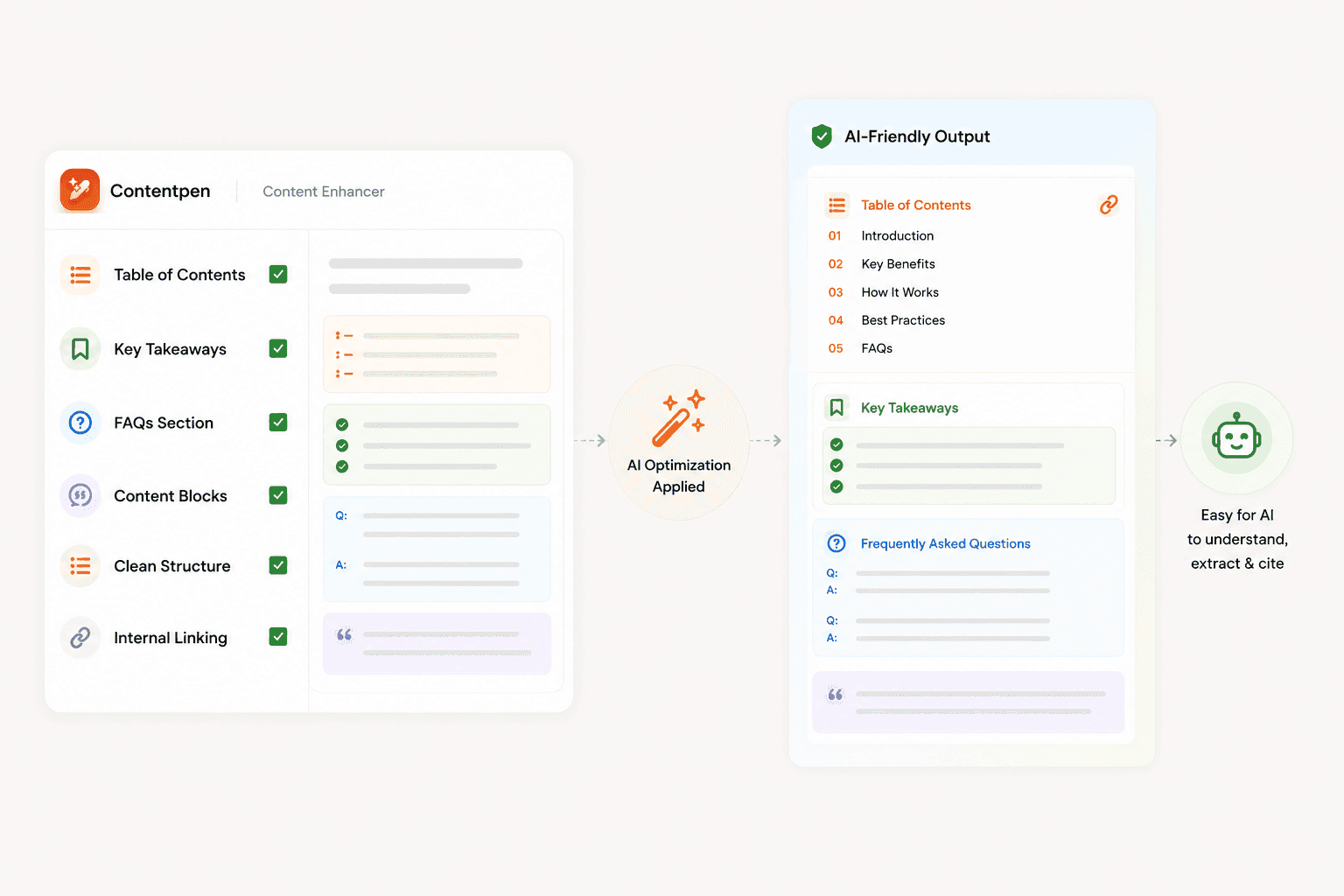Click the Contentpen brand name
This screenshot has height=896, width=1344.
coord(160,191)
